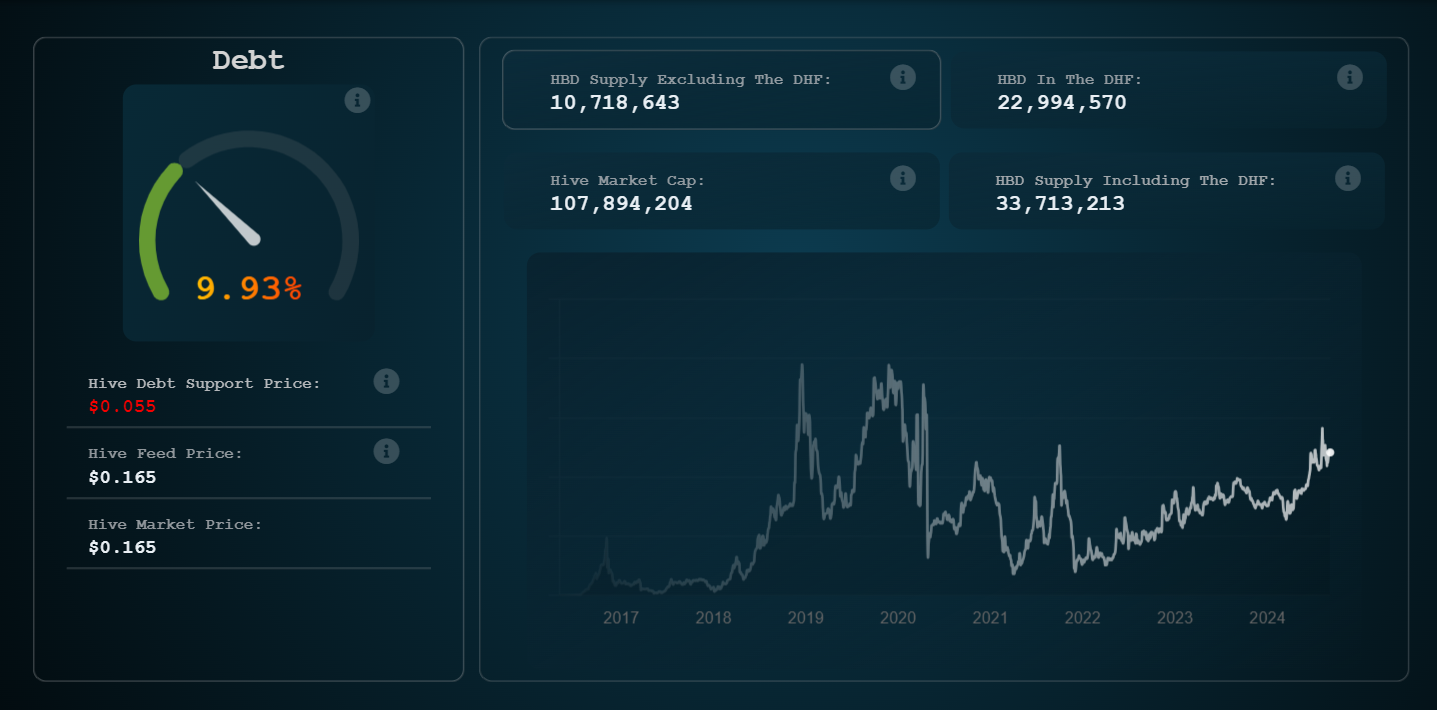Select the HBD In The DHF card
Screen dimensions: 1437x710
(x=1168, y=90)
